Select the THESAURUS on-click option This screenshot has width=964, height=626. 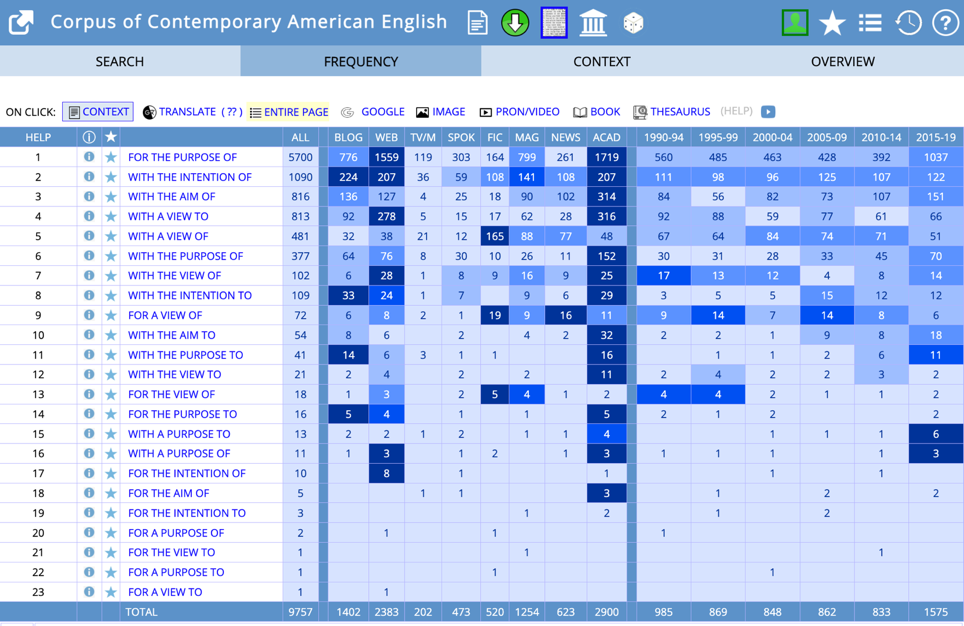[672, 112]
